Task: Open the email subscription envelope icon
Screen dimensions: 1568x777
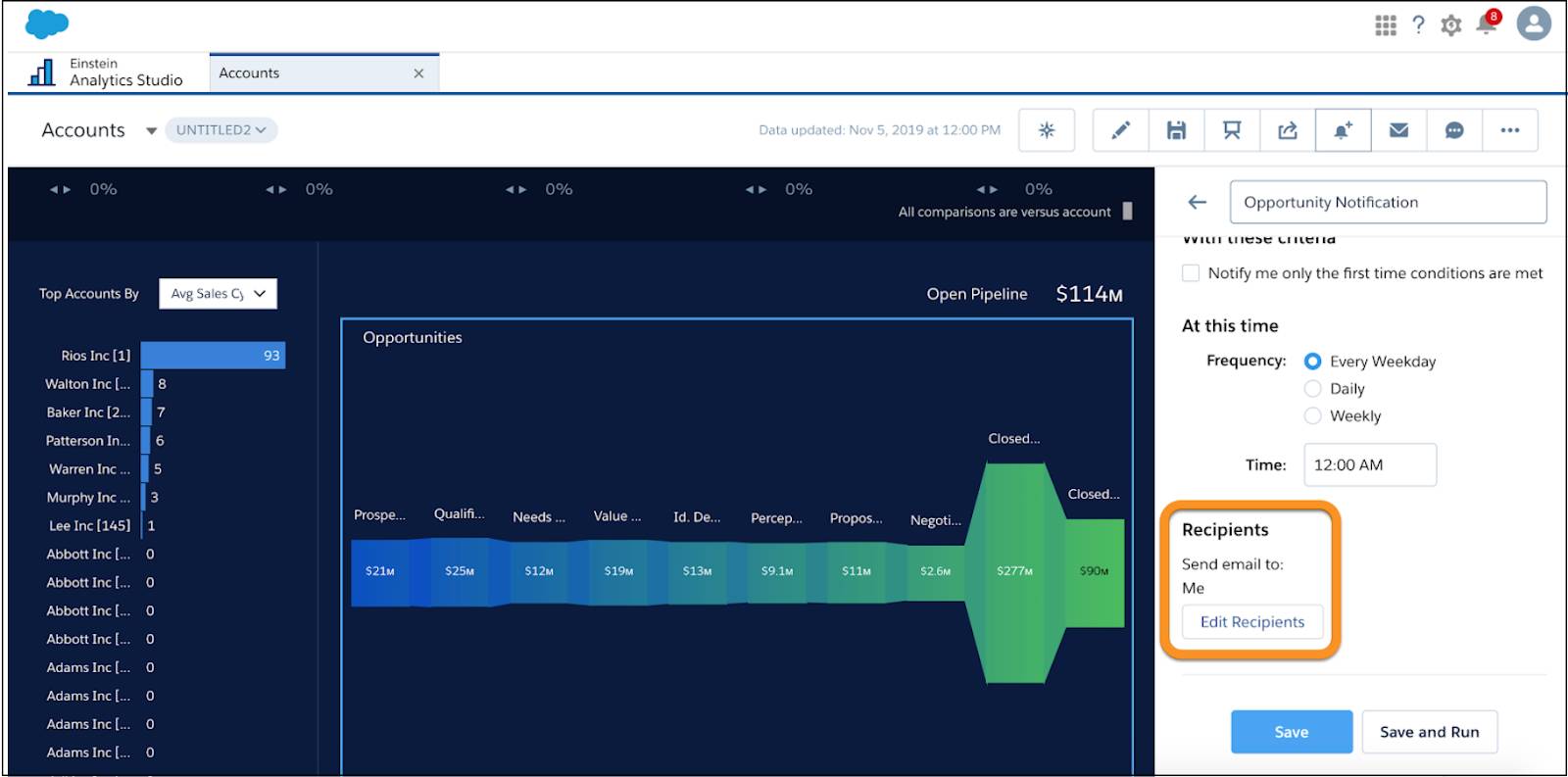Action: pyautogui.click(x=1398, y=130)
